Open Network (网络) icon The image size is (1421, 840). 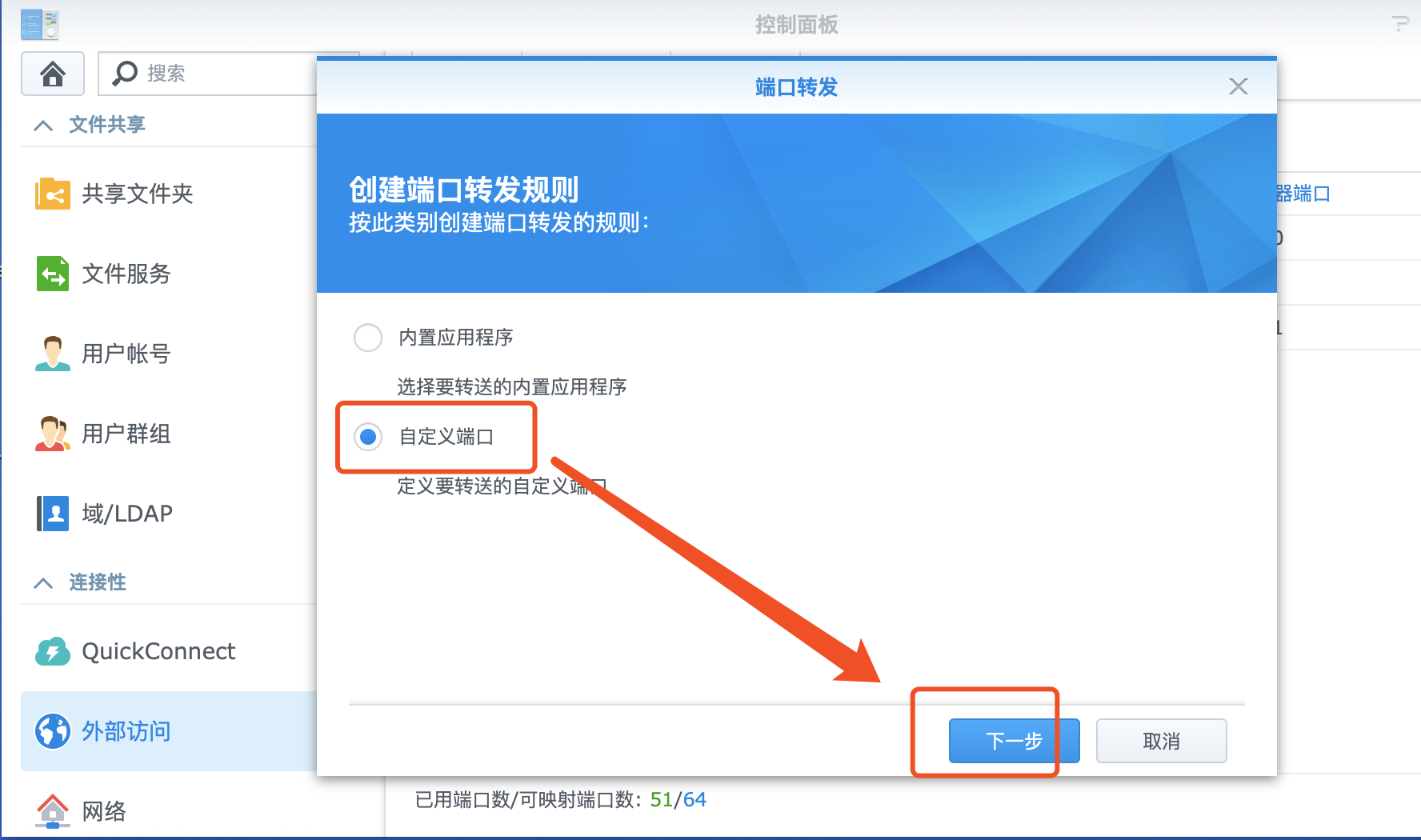(x=53, y=811)
